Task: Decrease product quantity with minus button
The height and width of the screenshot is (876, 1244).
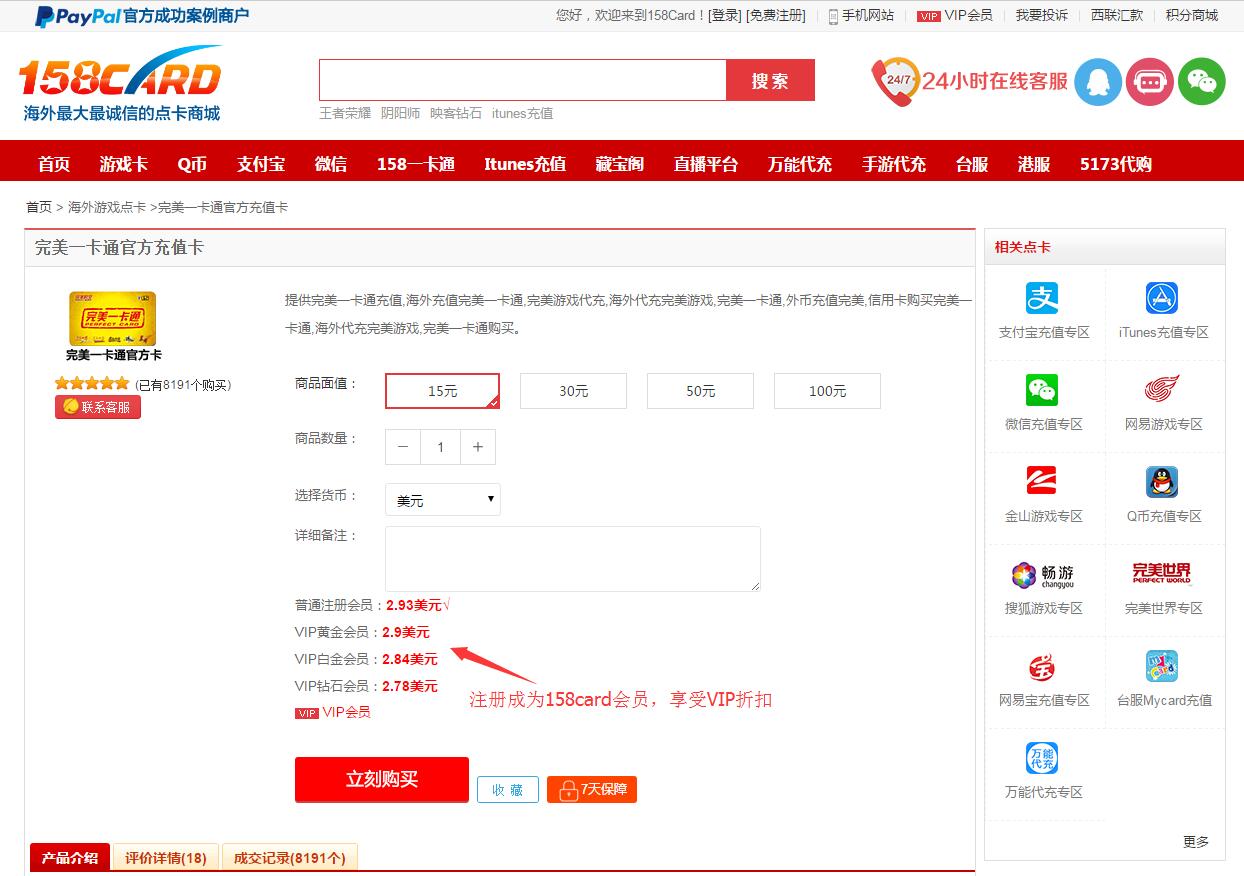Action: (x=403, y=447)
